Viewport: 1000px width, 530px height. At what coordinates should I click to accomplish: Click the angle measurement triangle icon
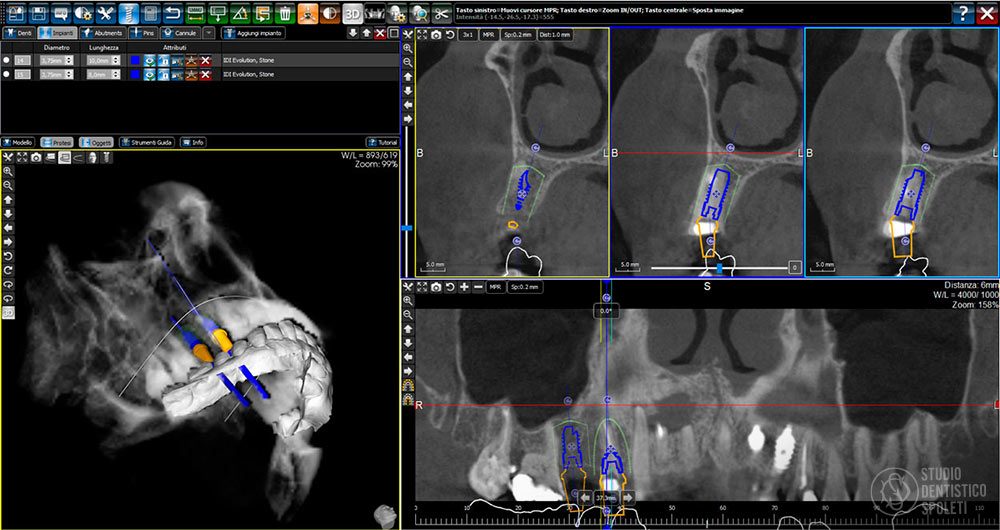(x=240, y=12)
